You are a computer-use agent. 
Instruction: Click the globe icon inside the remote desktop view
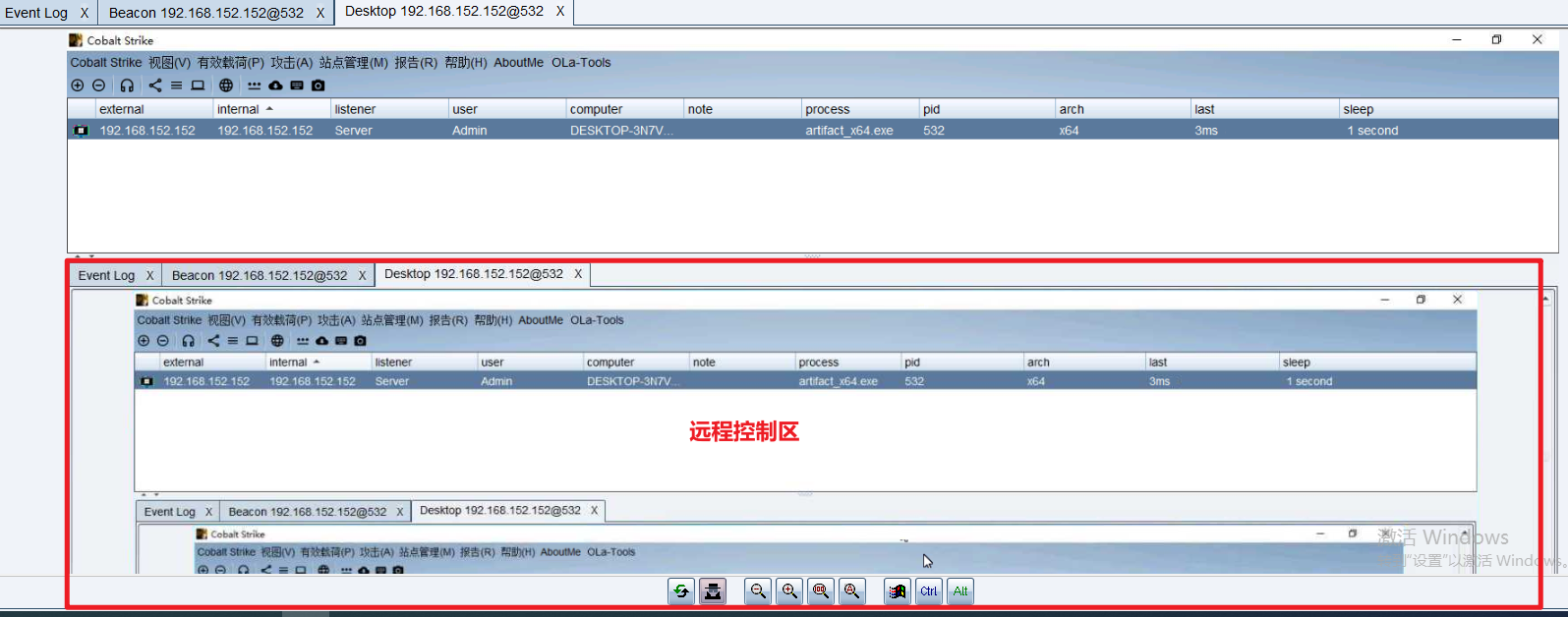point(277,341)
